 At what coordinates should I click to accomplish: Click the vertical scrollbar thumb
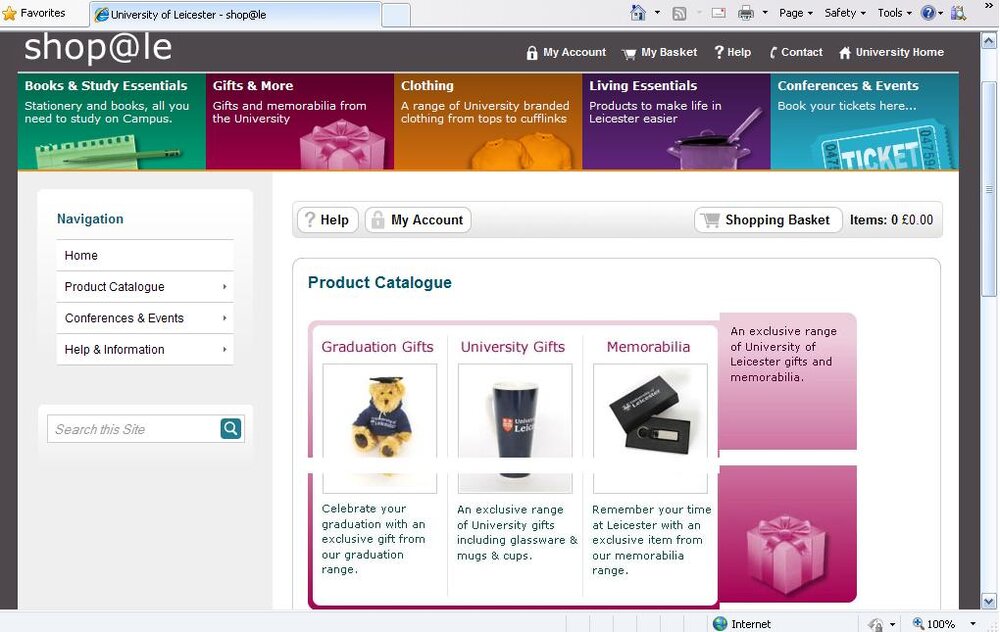coord(989,191)
